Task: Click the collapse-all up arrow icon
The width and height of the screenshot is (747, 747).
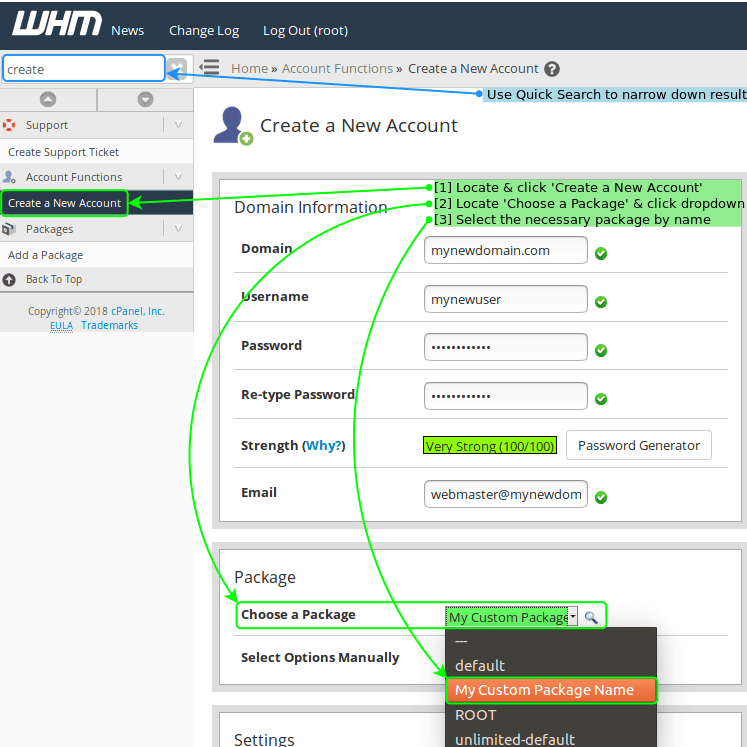Action: click(x=48, y=99)
